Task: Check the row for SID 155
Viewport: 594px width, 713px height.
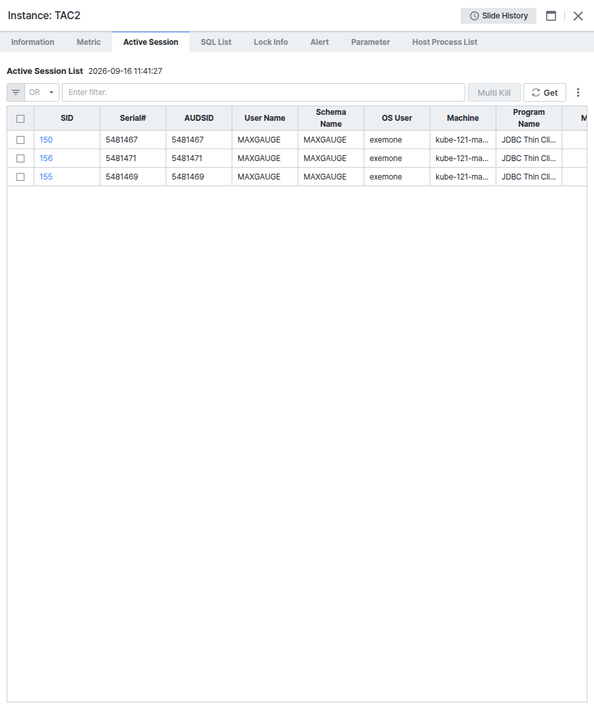Action: click(x=20, y=177)
